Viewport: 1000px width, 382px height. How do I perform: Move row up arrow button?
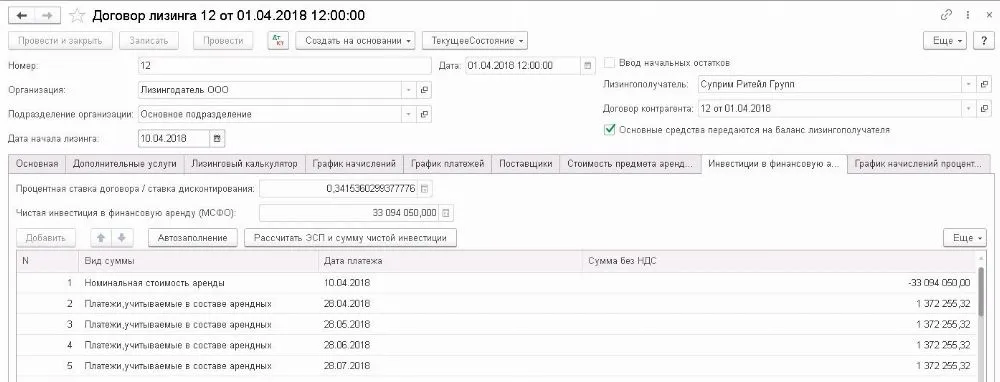coord(100,237)
